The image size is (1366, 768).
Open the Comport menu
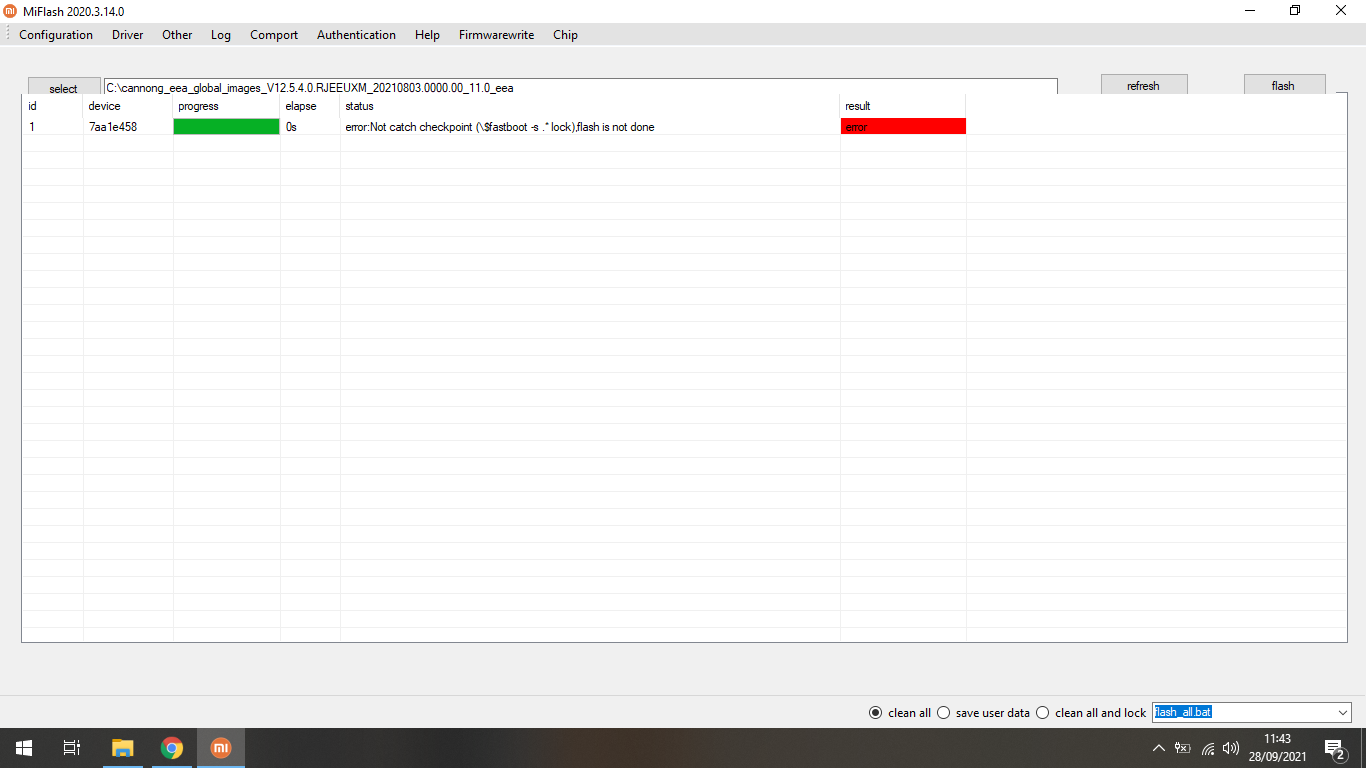coord(274,34)
